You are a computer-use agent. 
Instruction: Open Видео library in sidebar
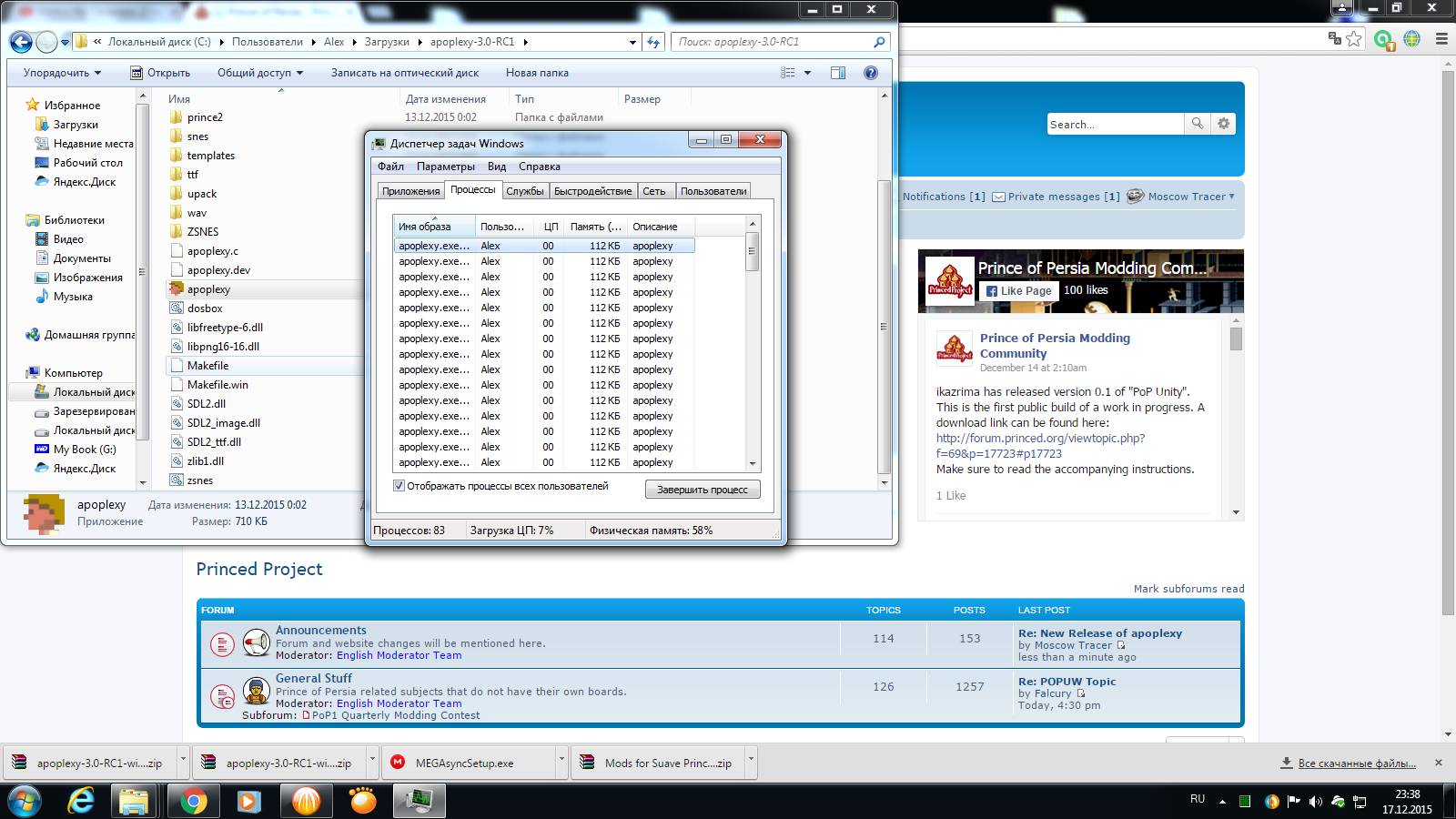click(68, 239)
